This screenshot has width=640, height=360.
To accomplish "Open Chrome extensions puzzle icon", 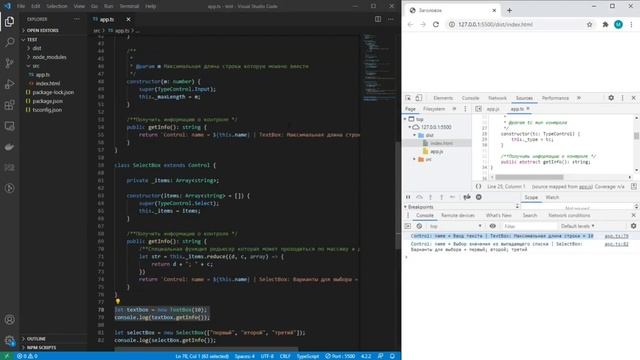I will tap(605, 24).
